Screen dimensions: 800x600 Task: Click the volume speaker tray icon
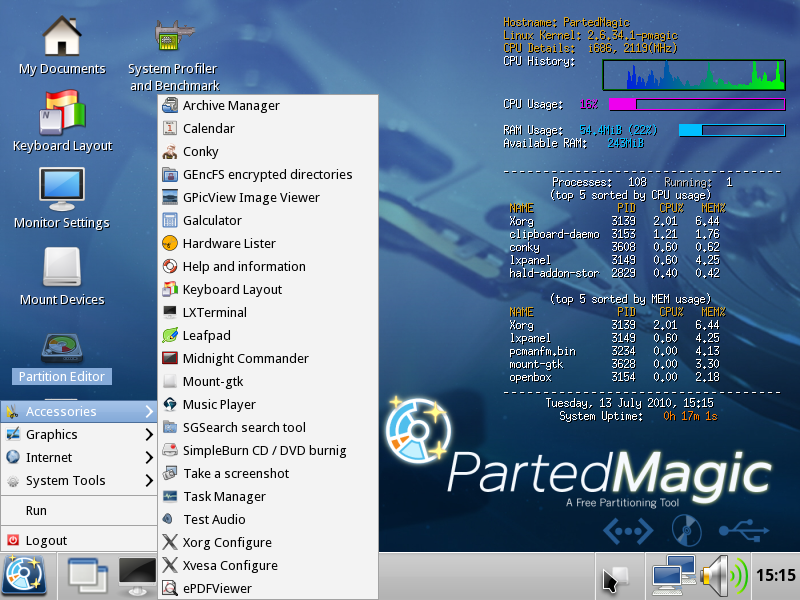pyautogui.click(x=723, y=575)
